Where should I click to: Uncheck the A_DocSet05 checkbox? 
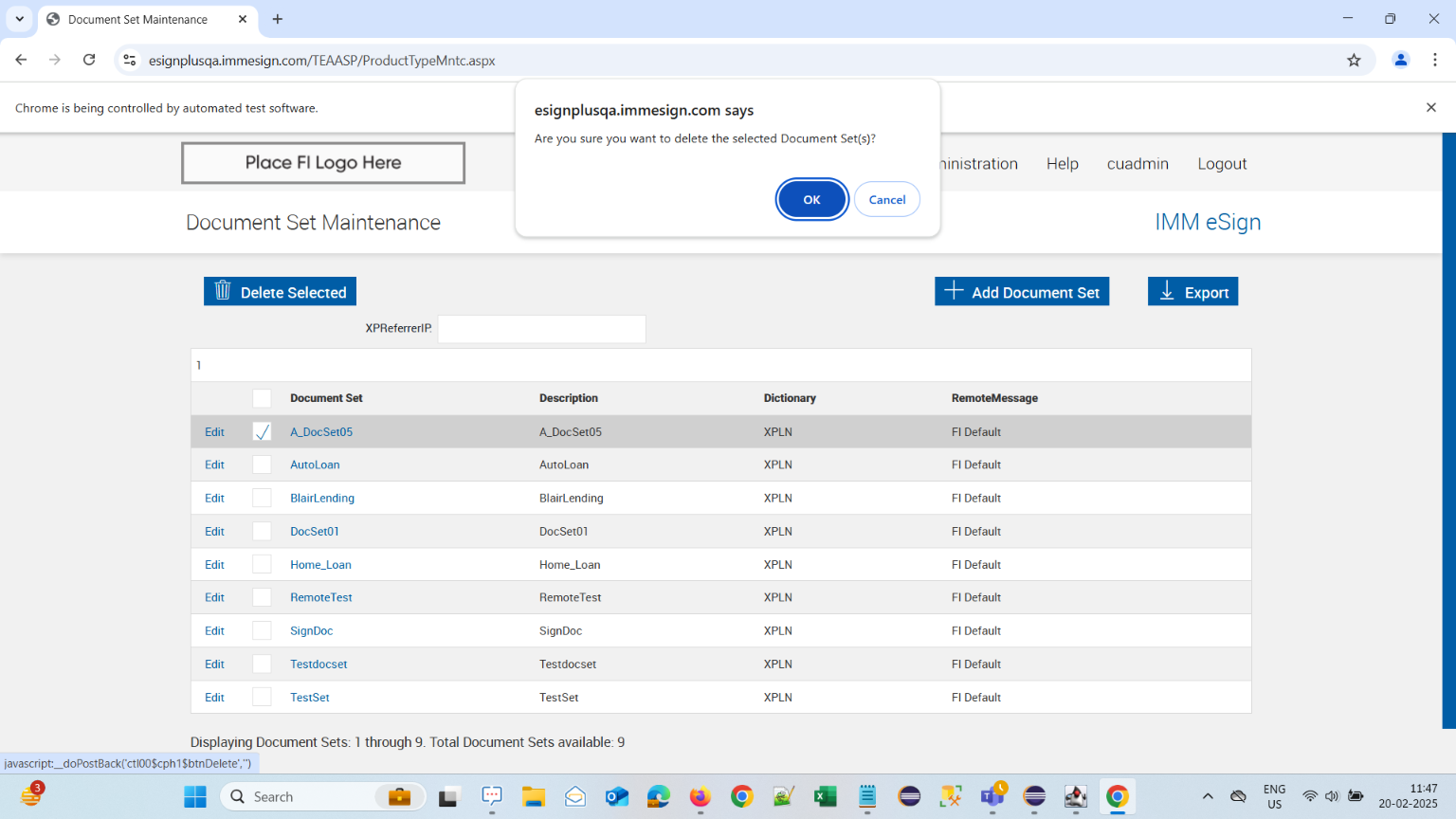[x=262, y=431]
